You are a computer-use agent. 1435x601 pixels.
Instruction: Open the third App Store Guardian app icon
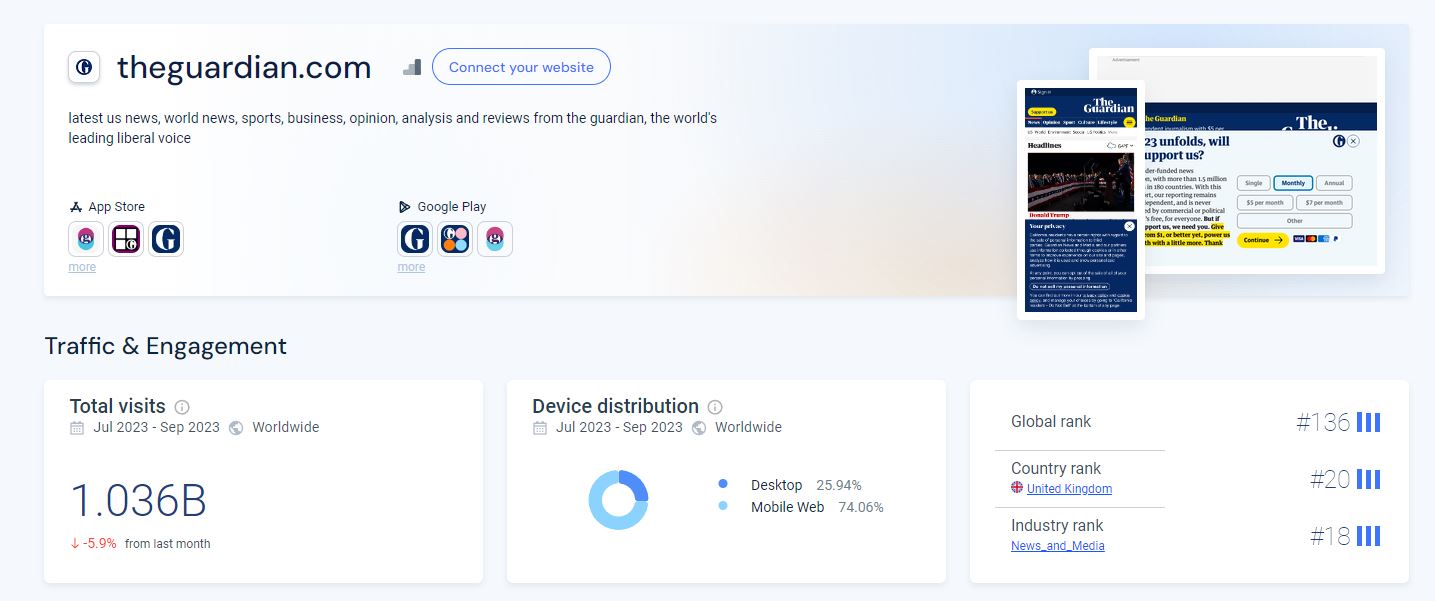[x=166, y=239]
